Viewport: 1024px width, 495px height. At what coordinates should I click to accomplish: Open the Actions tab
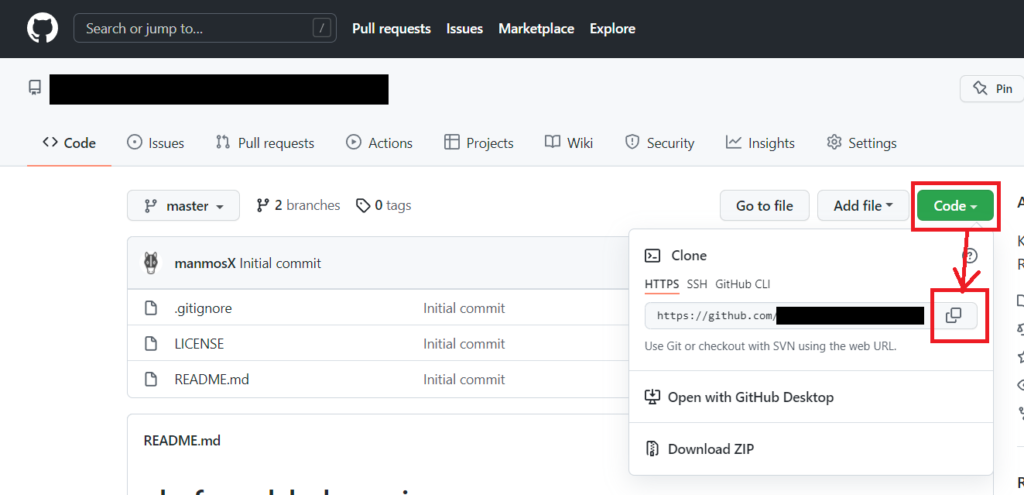tap(379, 143)
